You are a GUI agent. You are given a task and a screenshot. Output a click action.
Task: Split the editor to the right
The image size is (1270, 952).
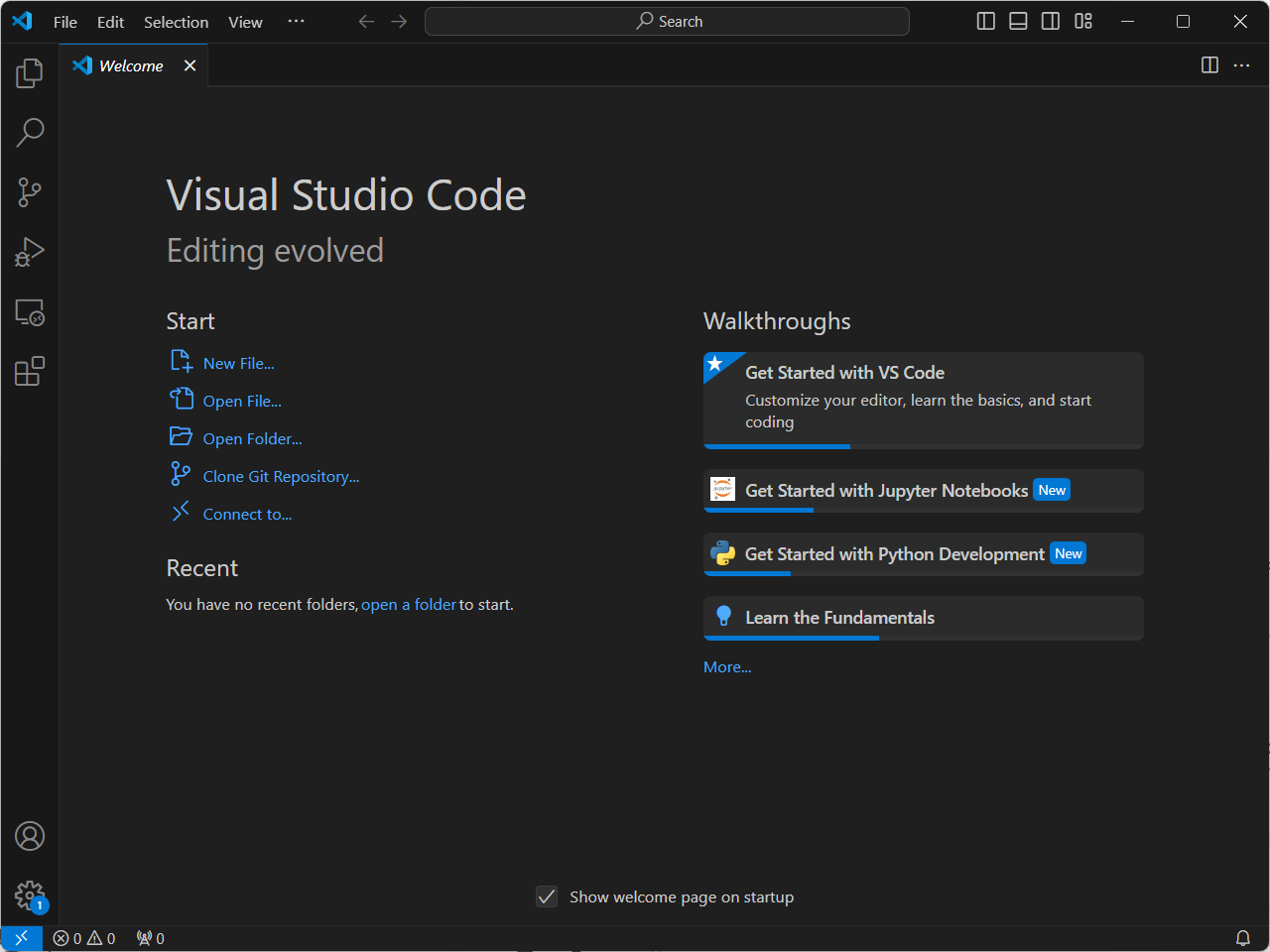point(1209,65)
